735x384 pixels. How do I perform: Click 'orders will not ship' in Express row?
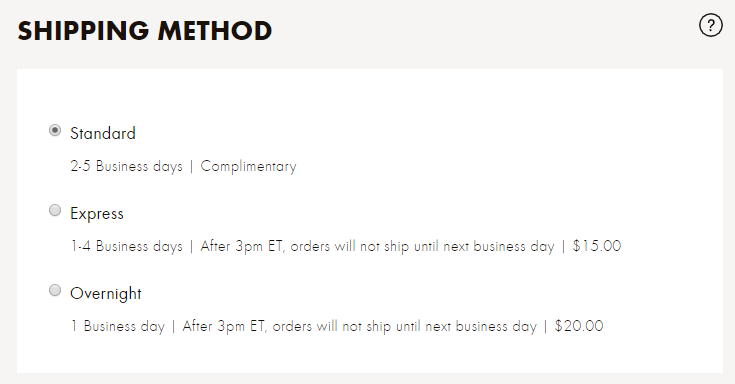[x=350, y=246]
